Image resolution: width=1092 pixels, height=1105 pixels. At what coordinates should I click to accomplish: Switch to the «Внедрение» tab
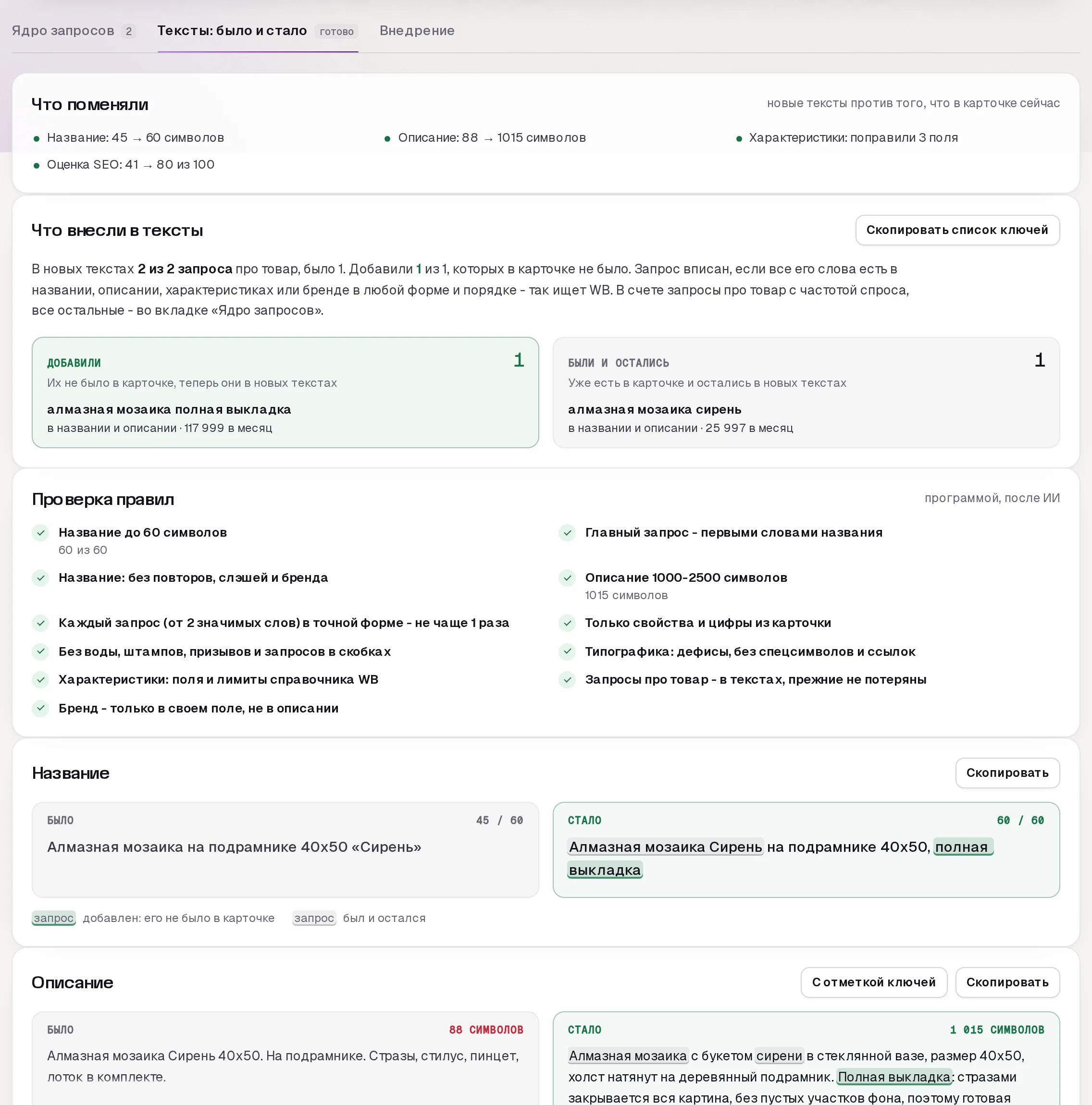click(x=417, y=31)
